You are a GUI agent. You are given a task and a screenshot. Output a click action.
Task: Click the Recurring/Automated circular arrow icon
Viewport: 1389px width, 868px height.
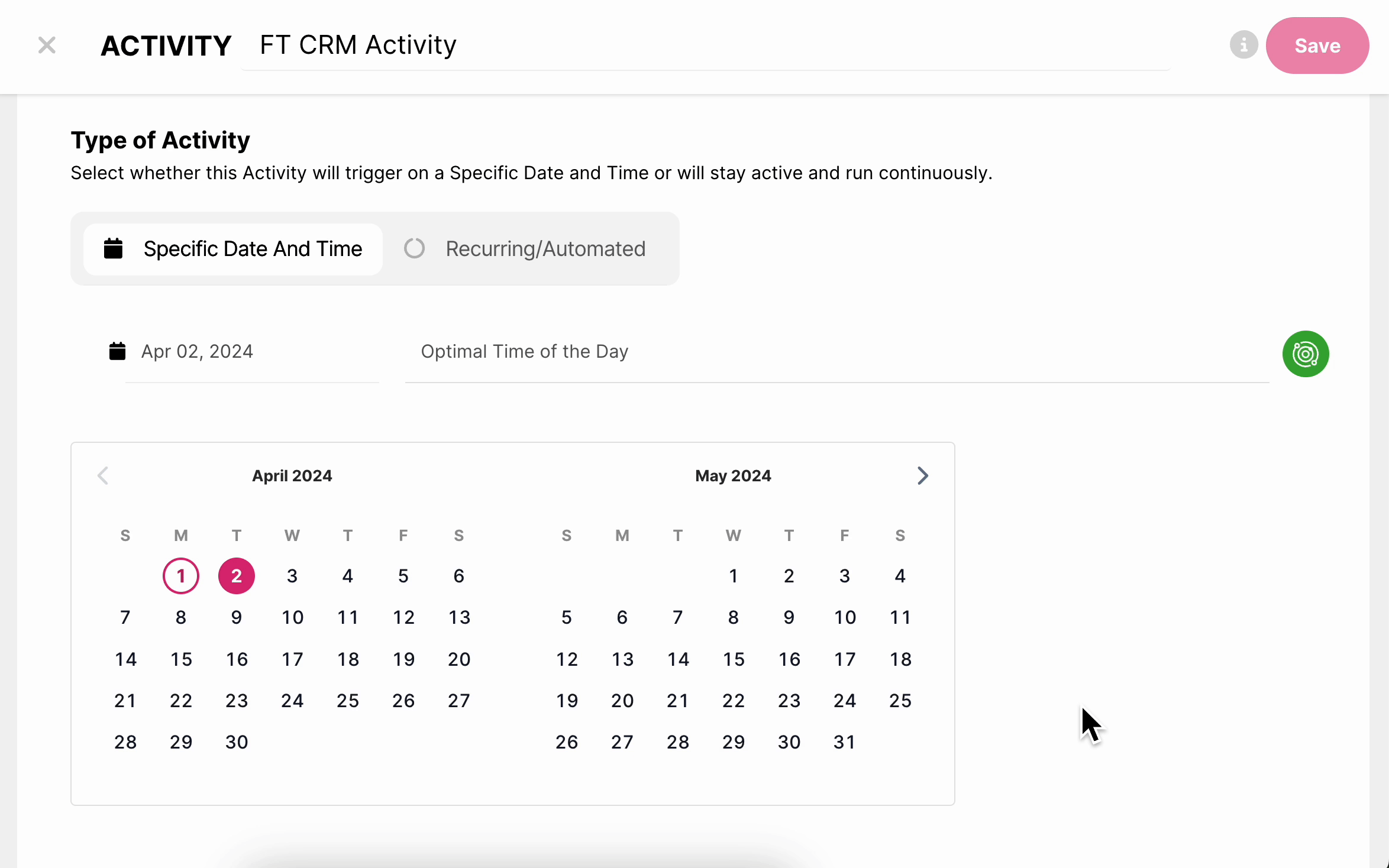(x=414, y=248)
